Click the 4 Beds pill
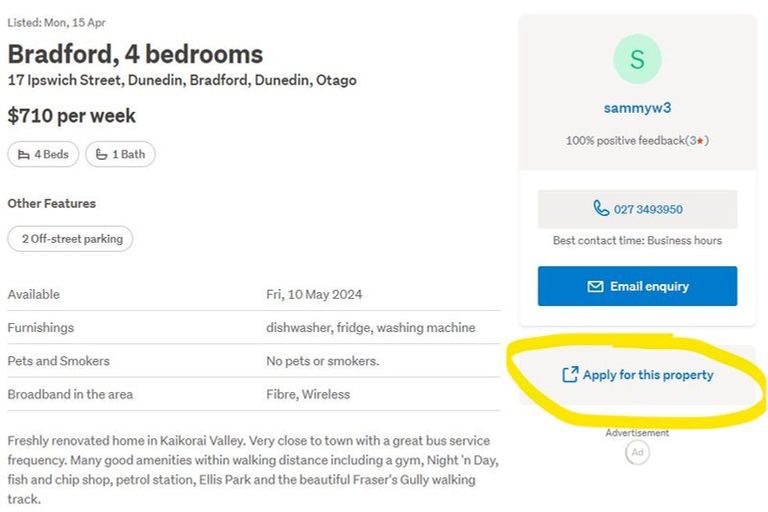Image resolution: width=768 pixels, height=512 pixels. [43, 154]
